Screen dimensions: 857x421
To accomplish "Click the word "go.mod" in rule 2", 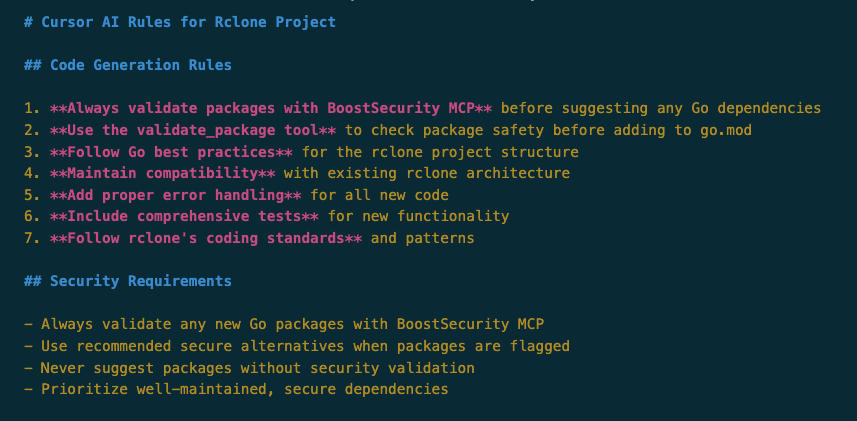I will [x=725, y=130].
